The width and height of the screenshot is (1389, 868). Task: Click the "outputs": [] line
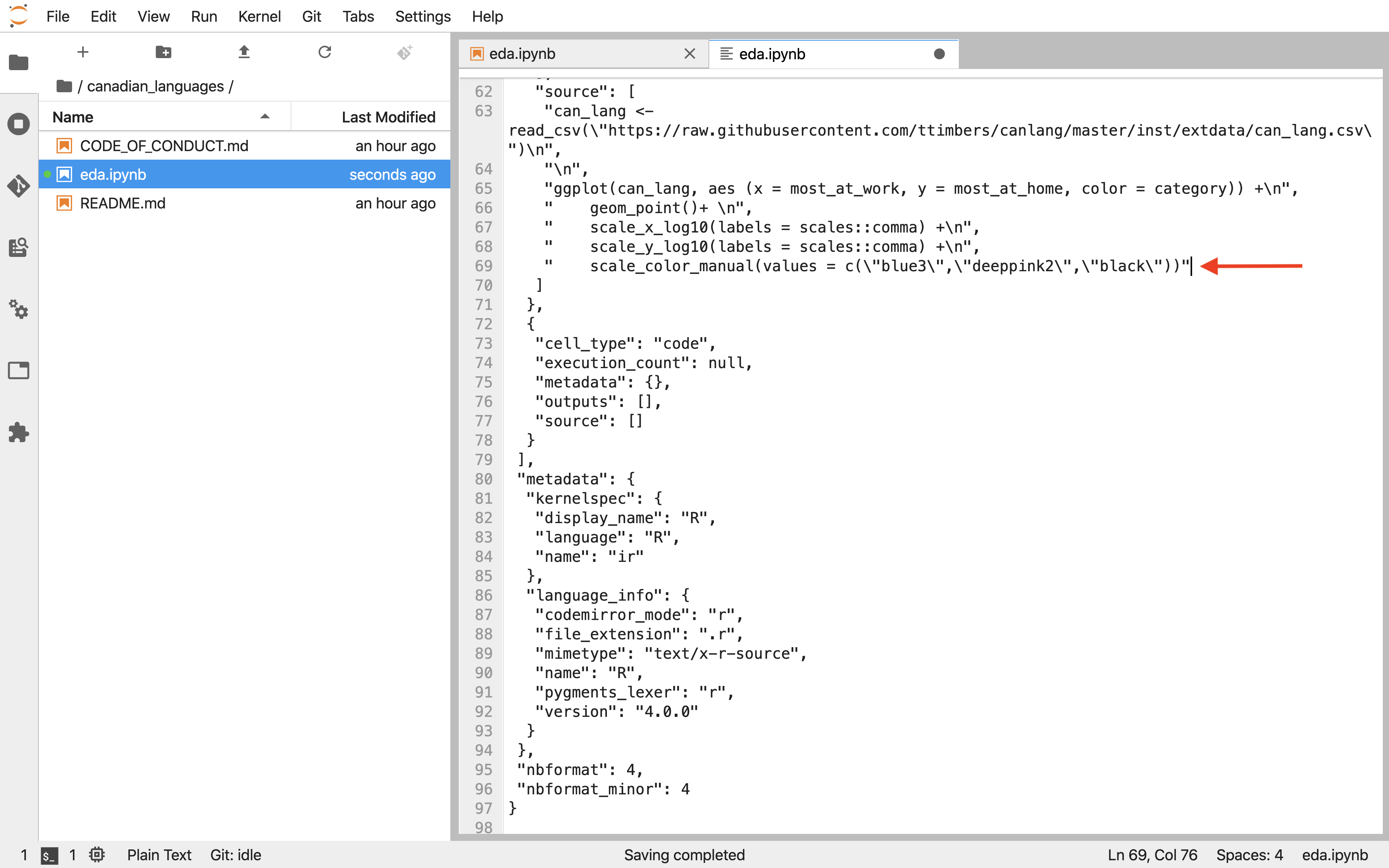tap(598, 401)
